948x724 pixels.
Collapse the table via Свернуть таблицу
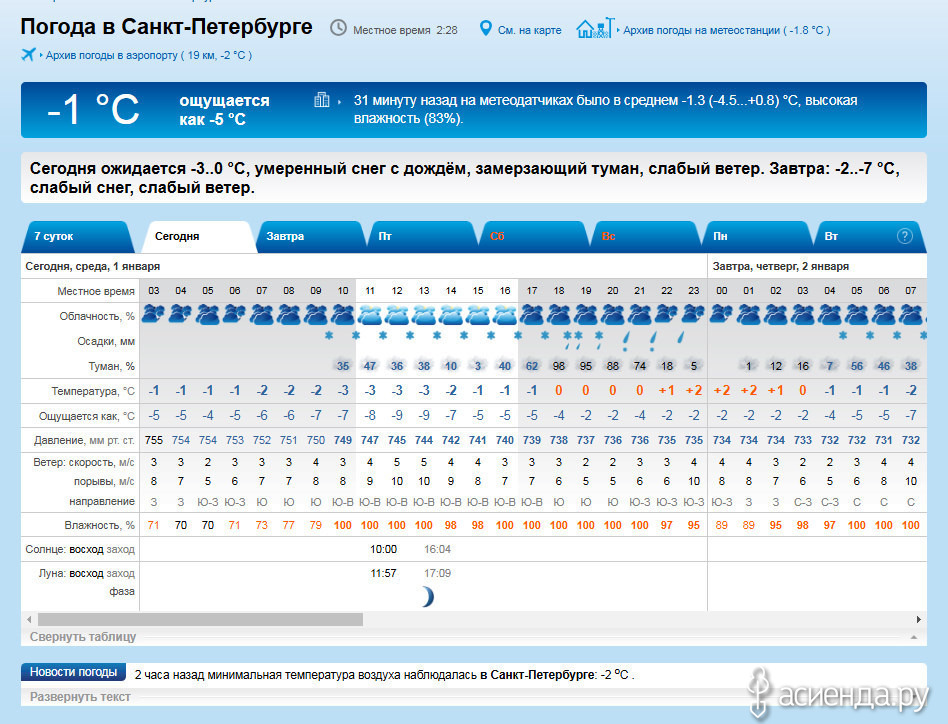click(x=83, y=636)
